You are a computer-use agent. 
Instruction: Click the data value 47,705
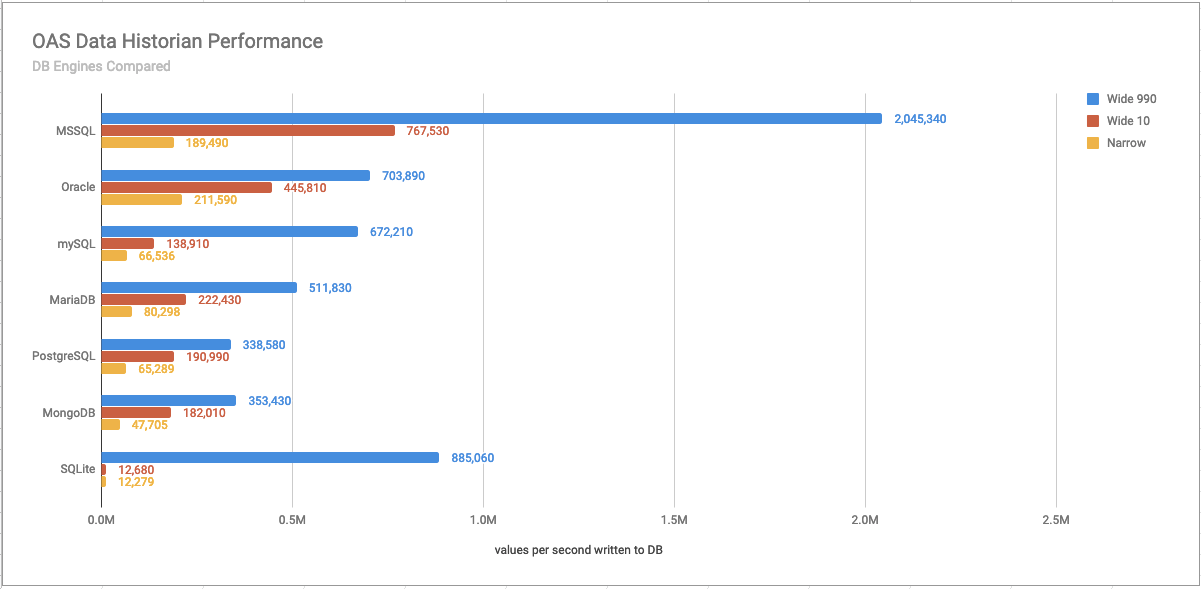pos(149,425)
